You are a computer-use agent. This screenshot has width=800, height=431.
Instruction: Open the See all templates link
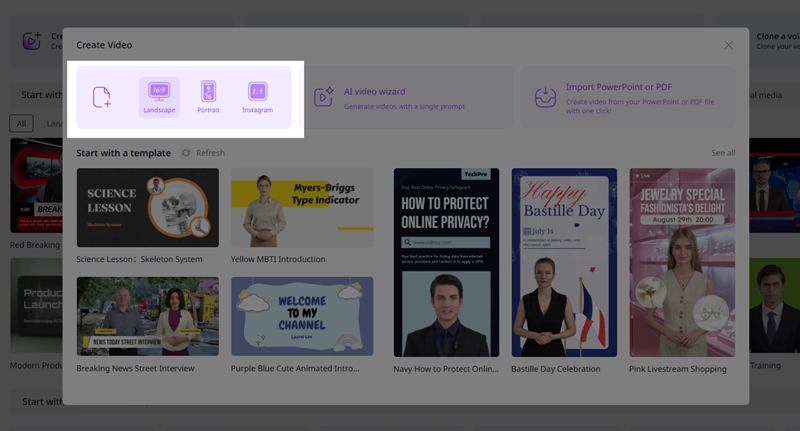coord(723,153)
